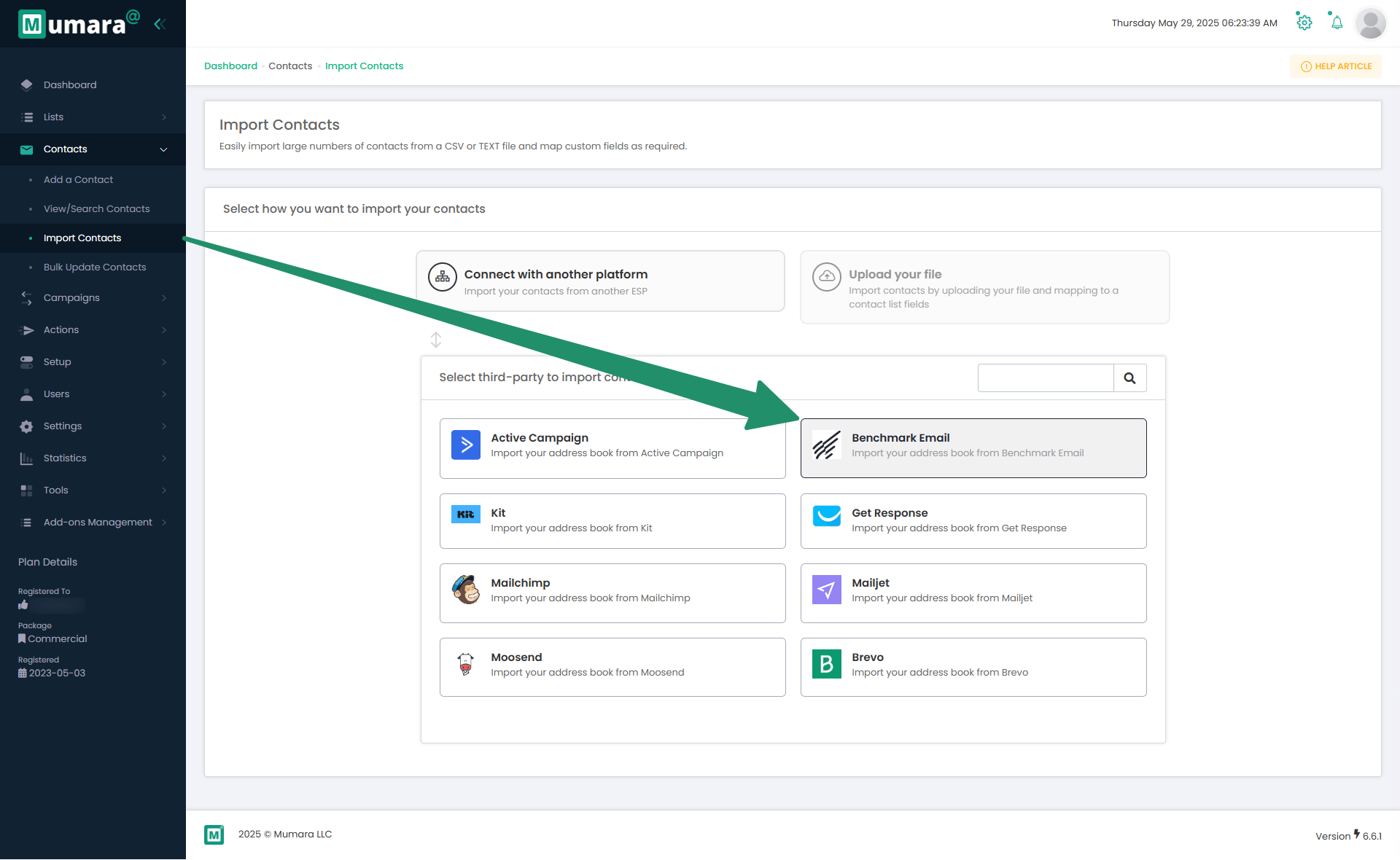Focus third-party search input field
The image size is (1400, 860).
(1046, 378)
